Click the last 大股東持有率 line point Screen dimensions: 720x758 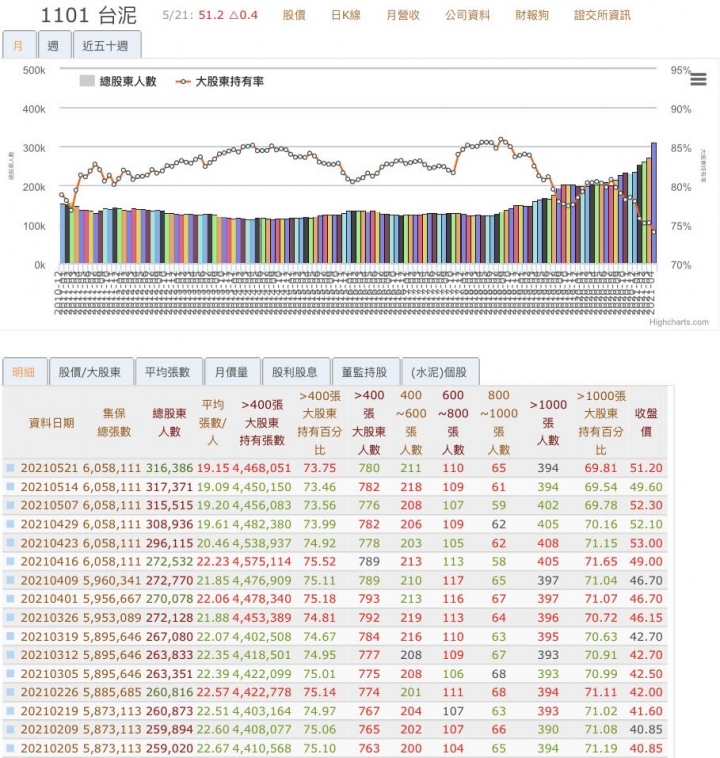pos(654,232)
